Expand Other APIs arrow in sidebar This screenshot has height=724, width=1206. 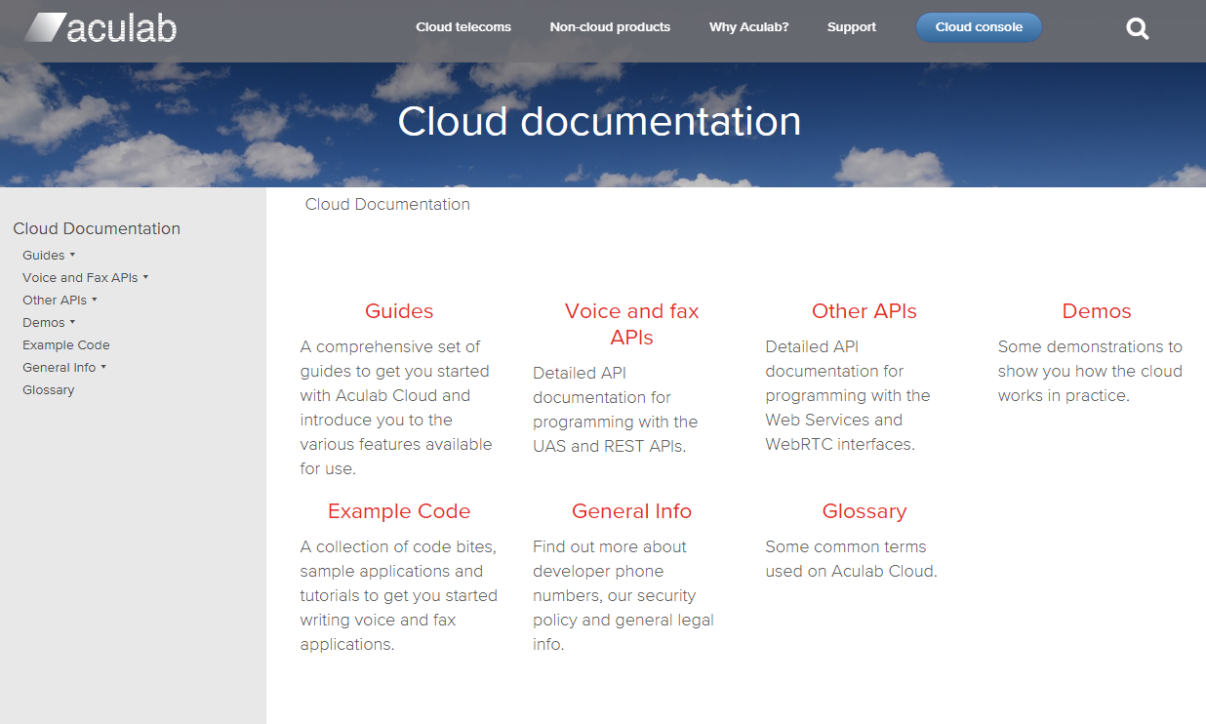[95, 300]
